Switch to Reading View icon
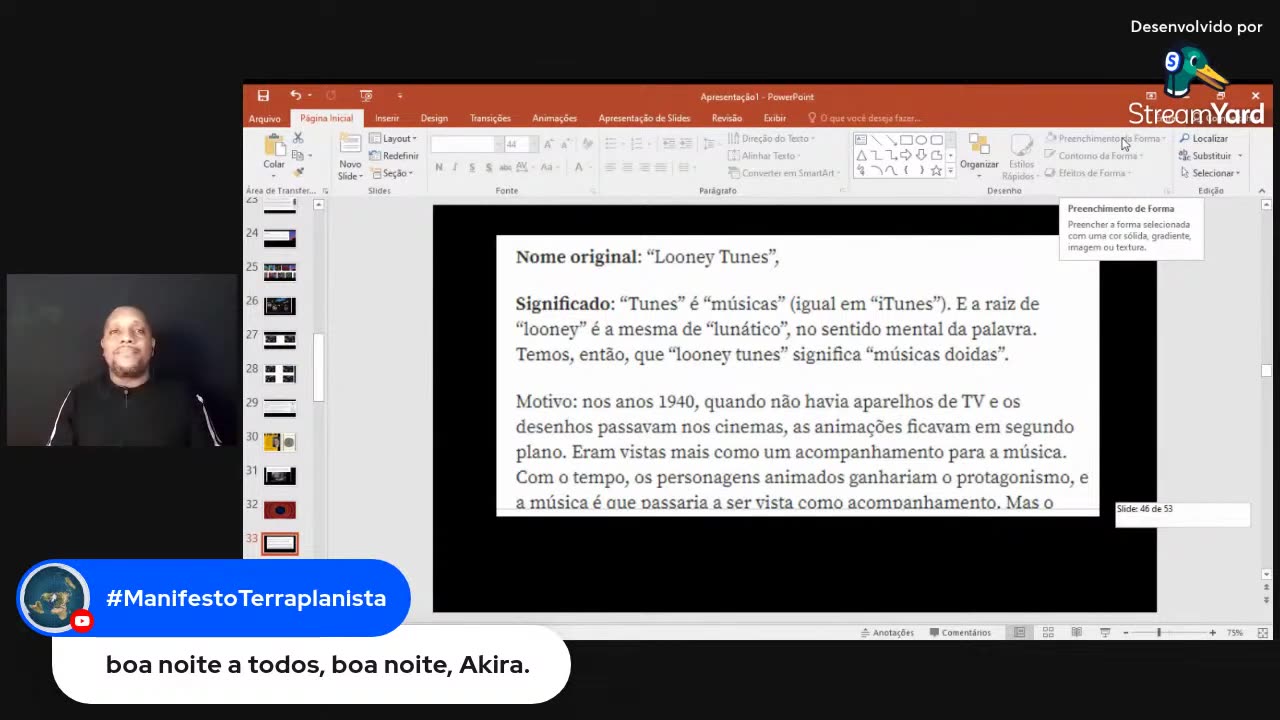Screen dimensions: 1280x720 click(1076, 632)
